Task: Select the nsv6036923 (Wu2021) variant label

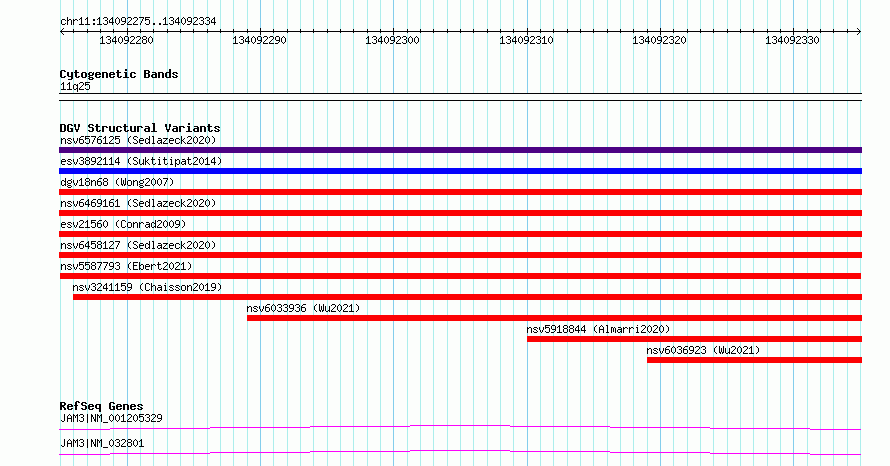Action: [x=703, y=350]
